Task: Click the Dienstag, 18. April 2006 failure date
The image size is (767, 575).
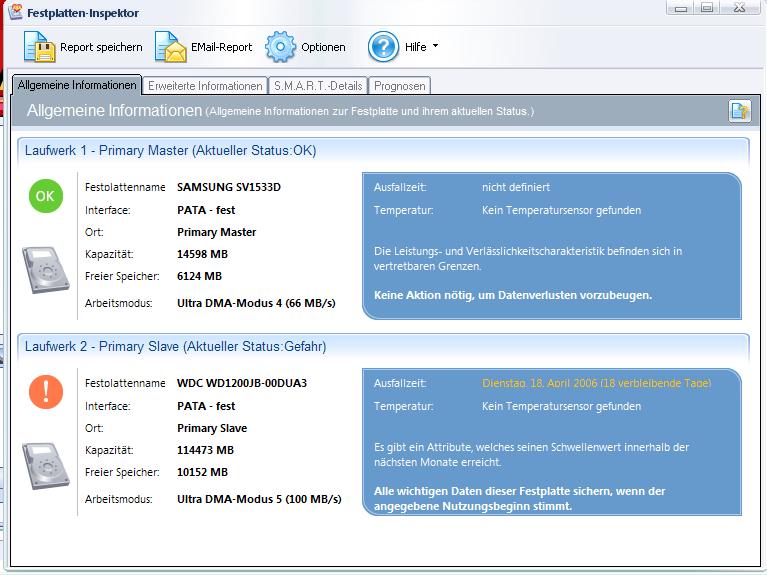Action: [x=596, y=383]
